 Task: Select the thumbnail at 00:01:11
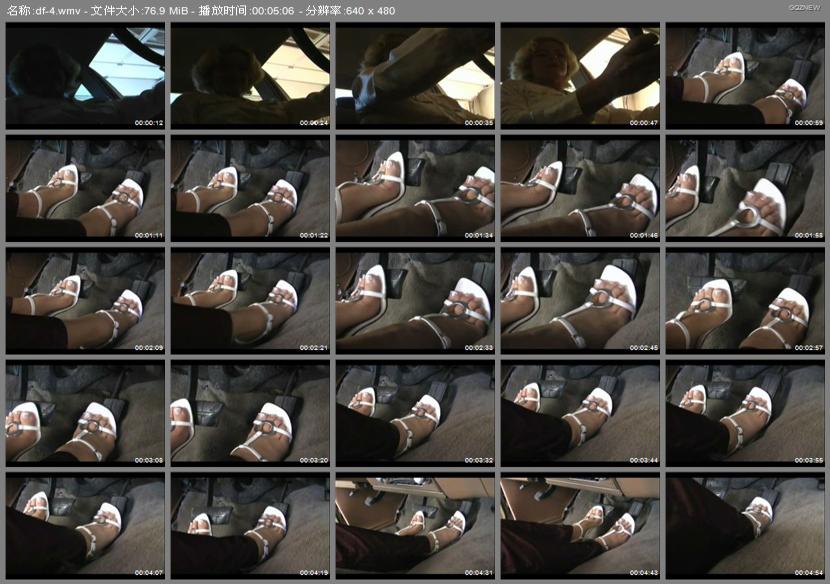click(85, 189)
